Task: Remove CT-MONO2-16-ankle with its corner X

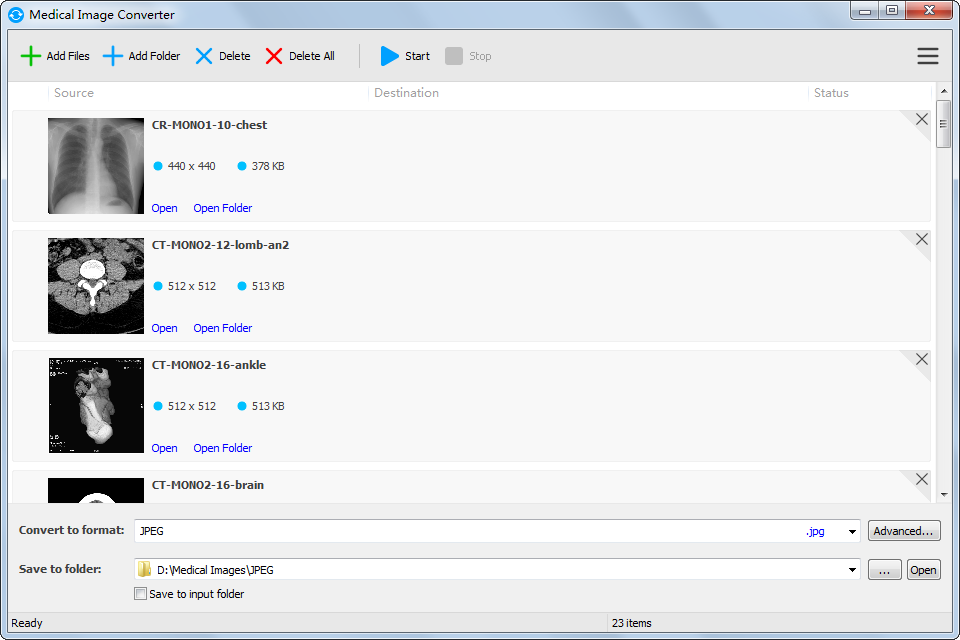Action: tap(921, 360)
